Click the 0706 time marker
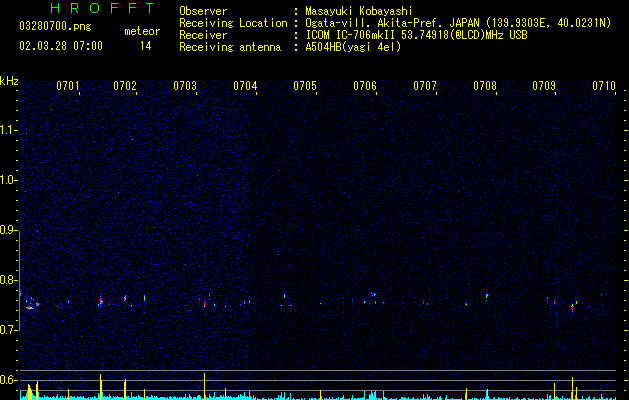 coord(365,86)
